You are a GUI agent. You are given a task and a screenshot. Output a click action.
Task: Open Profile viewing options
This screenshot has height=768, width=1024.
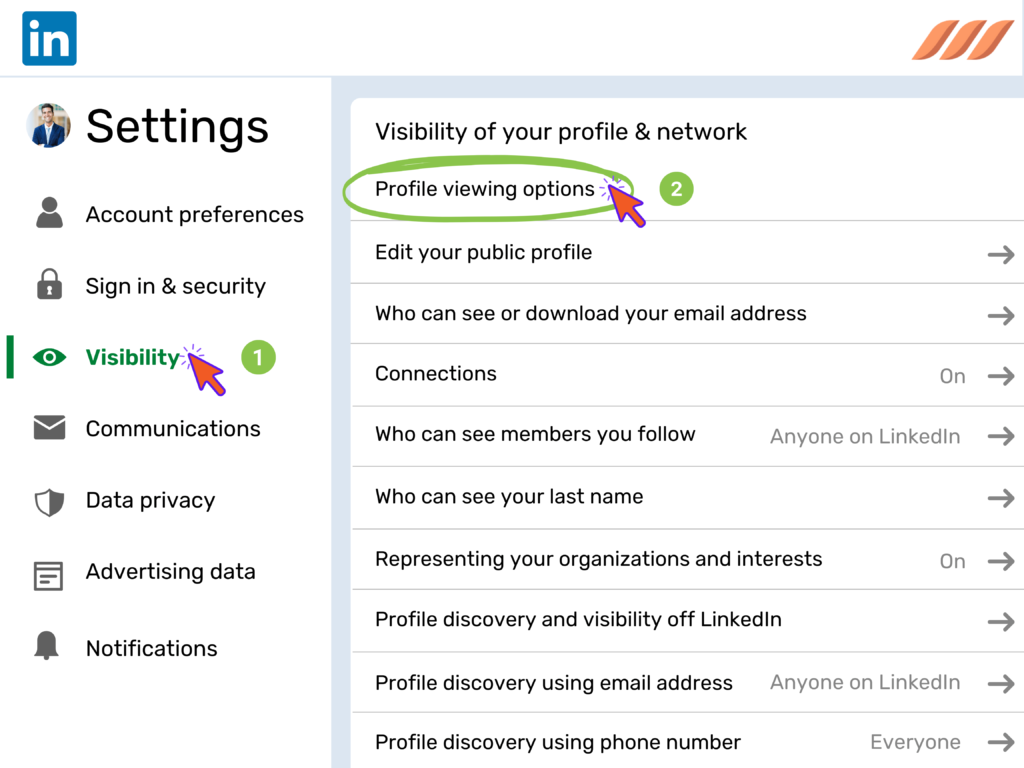coord(484,188)
